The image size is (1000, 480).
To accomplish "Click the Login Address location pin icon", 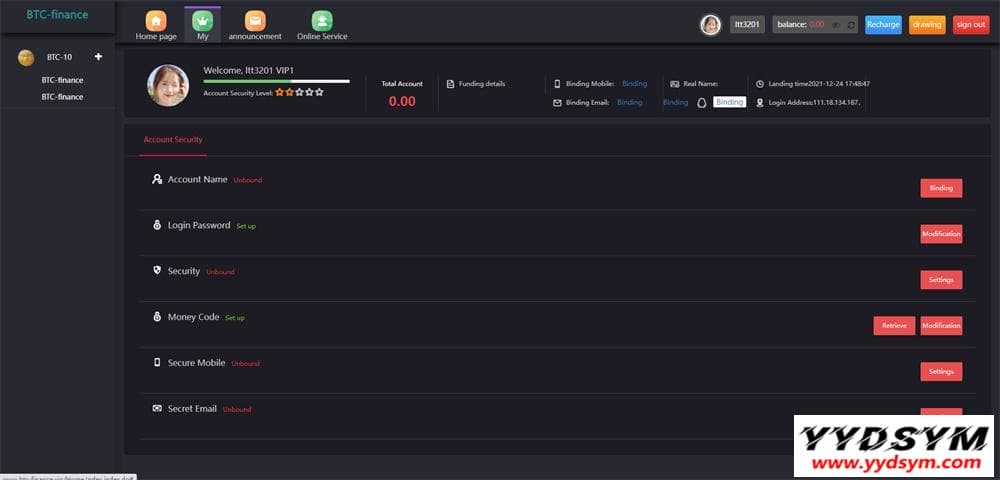I will [x=760, y=103].
